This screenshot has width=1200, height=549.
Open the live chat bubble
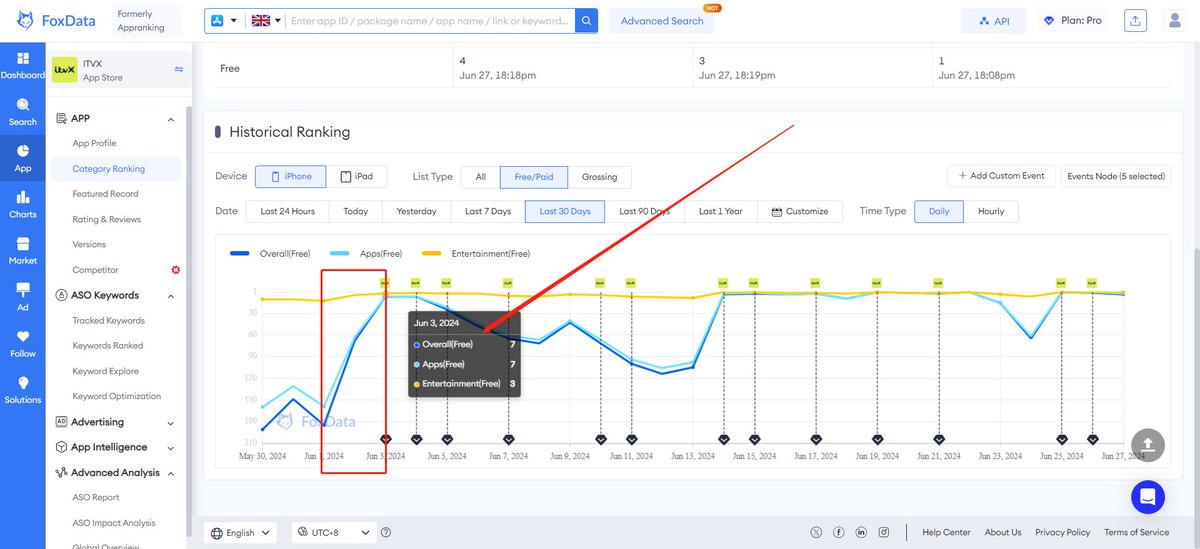[x=1148, y=496]
